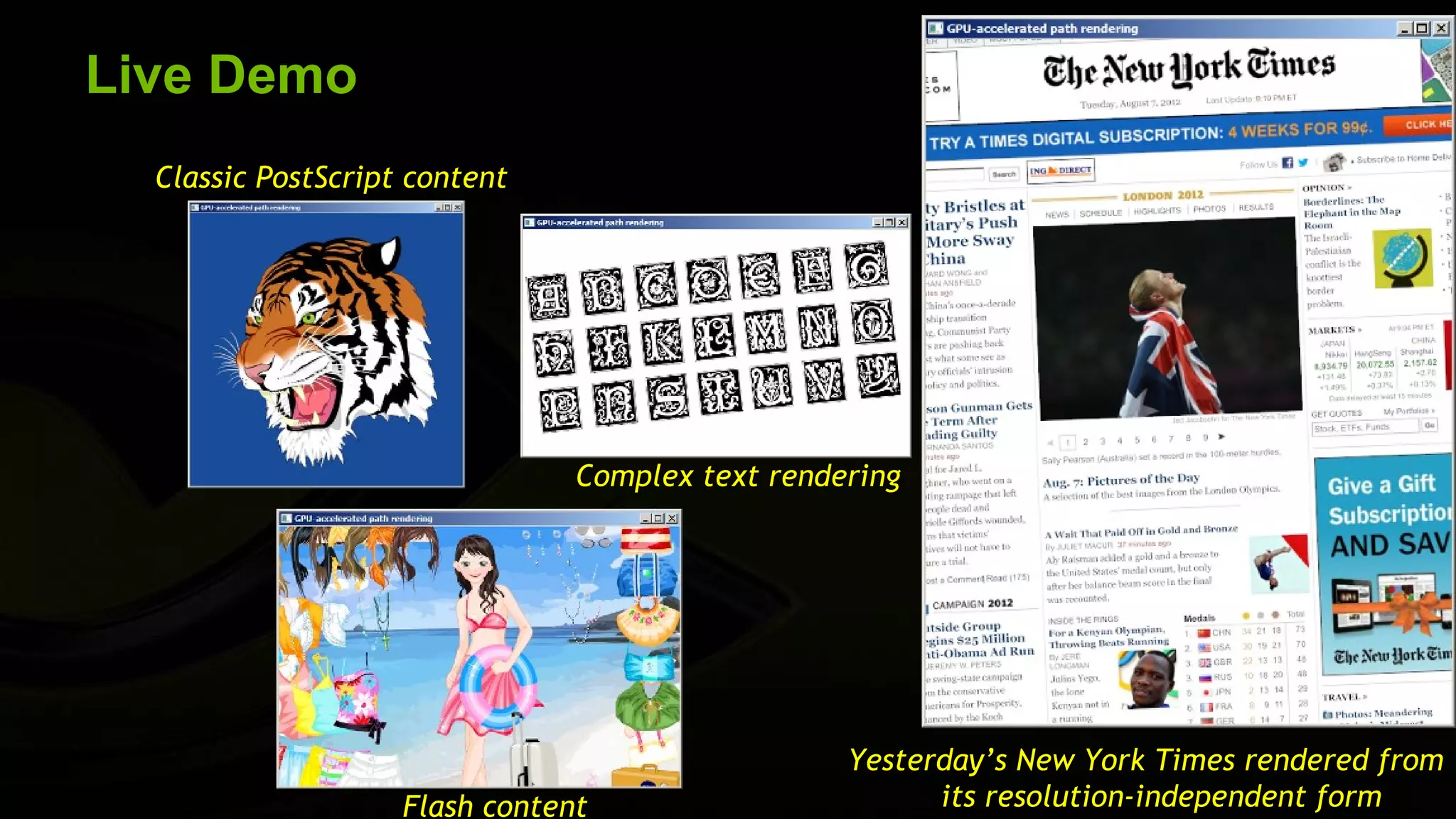This screenshot has width=1456, height=819.
Task: Open 'A Wait That Paid Off in Gold and Bronze'
Action: click(x=1142, y=531)
